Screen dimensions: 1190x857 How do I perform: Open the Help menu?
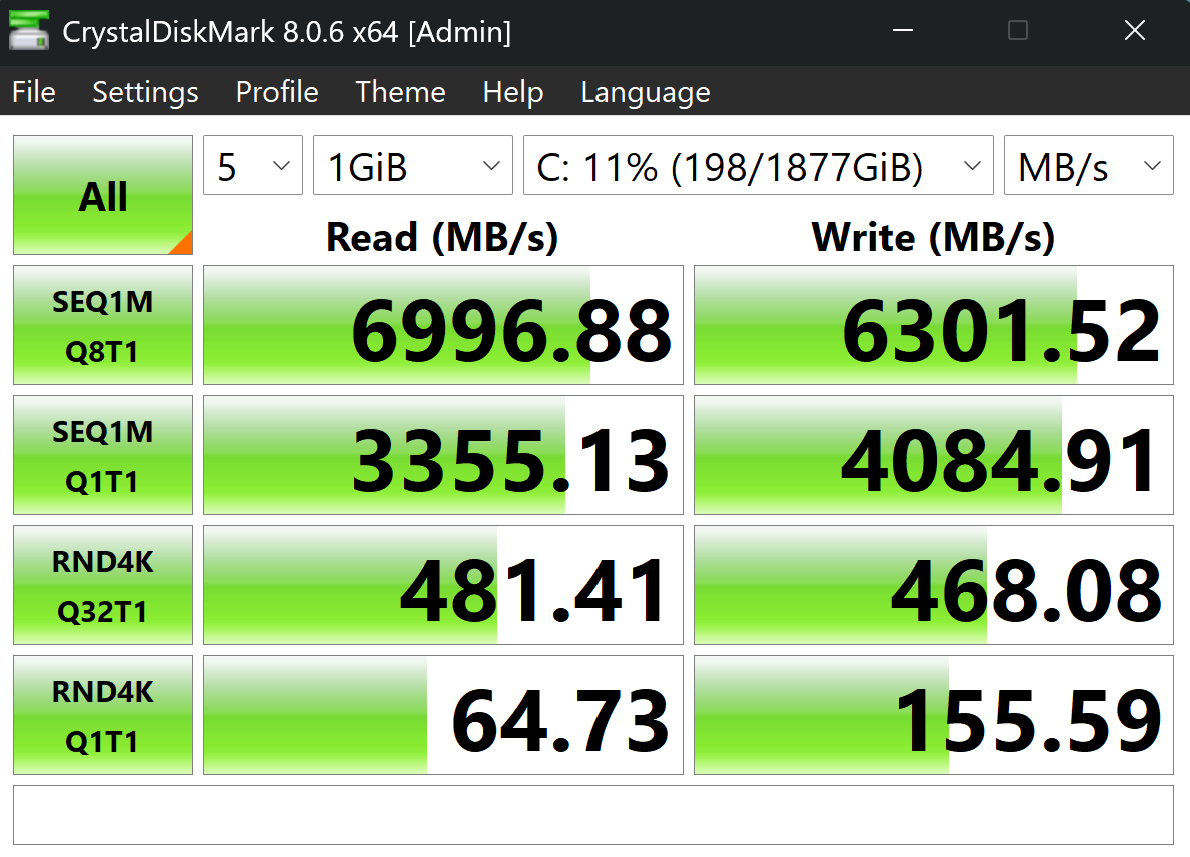click(512, 92)
